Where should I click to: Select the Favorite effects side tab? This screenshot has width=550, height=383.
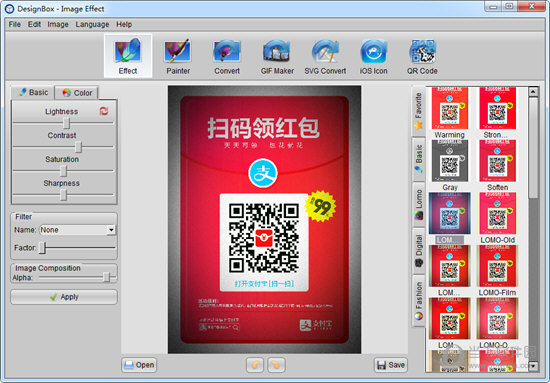(418, 110)
